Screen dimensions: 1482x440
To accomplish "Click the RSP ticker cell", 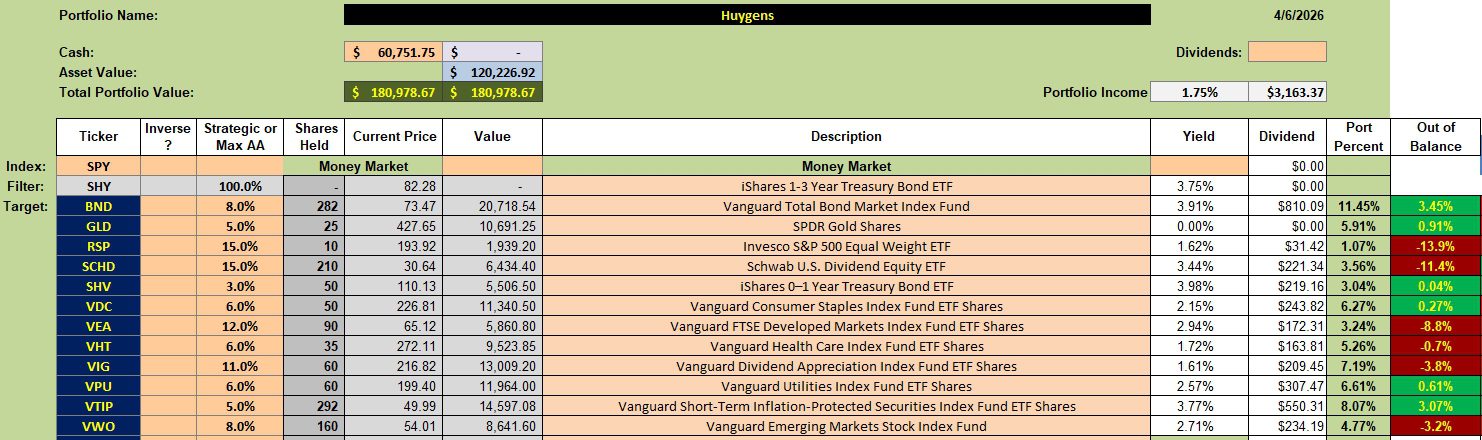I will coord(98,246).
